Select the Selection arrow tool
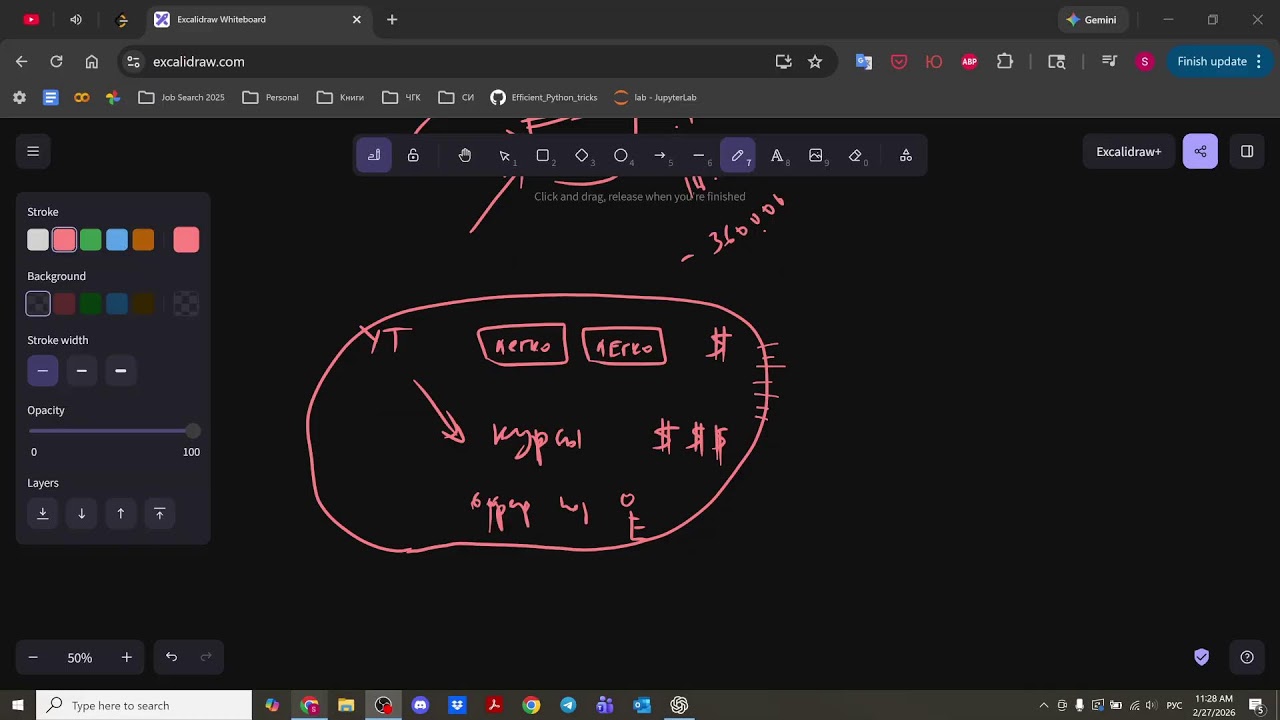 [x=504, y=155]
